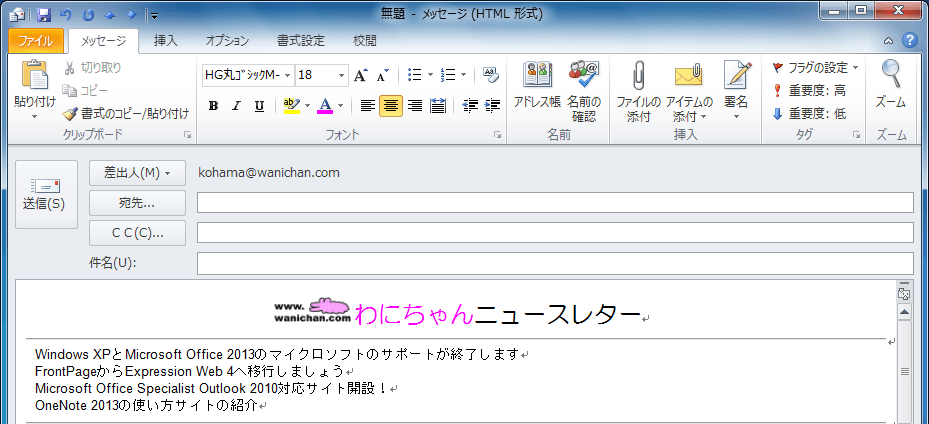The height and width of the screenshot is (424, 929).
Task: Collapse the ribbon with the caret icon
Action: click(888, 41)
